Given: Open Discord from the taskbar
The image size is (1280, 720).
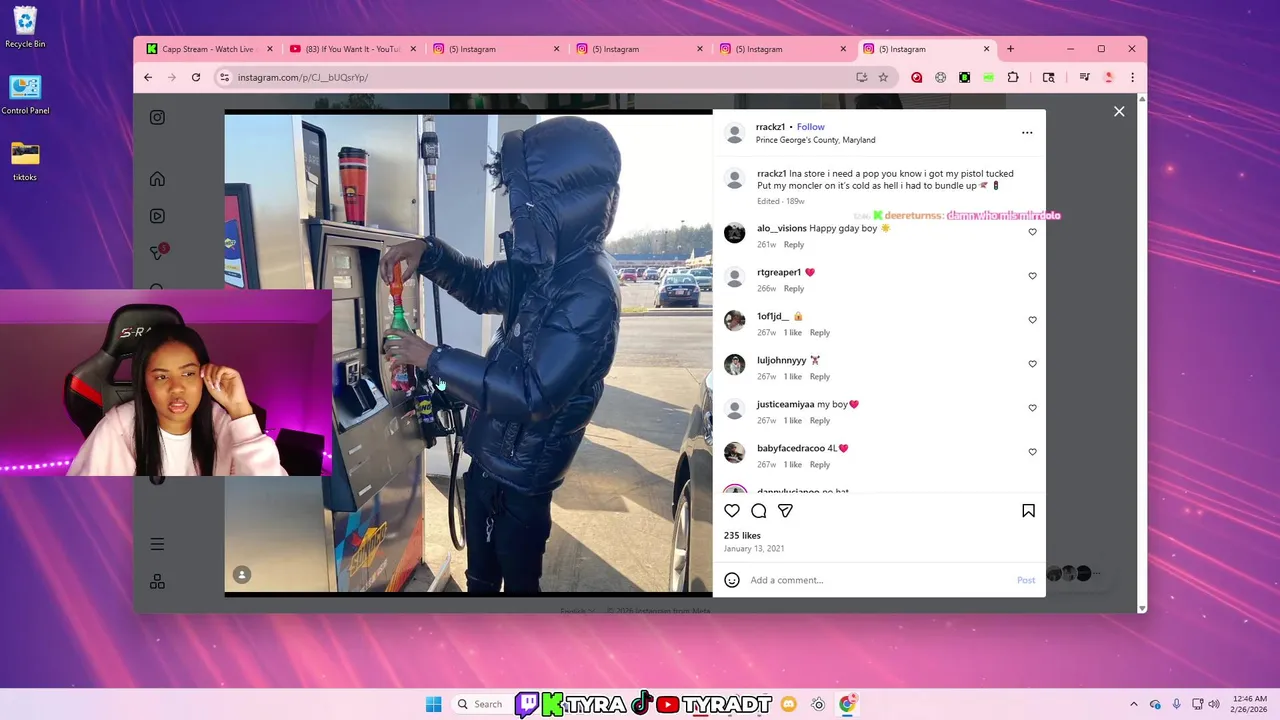Looking at the screenshot, I should pyautogui.click(x=788, y=704).
